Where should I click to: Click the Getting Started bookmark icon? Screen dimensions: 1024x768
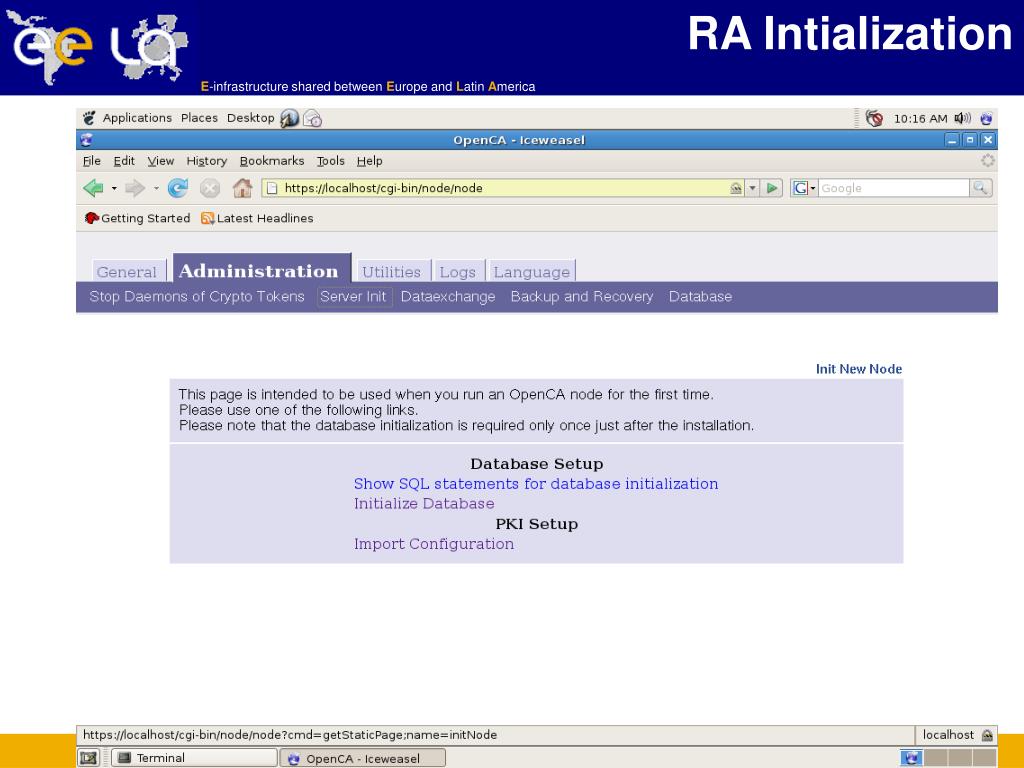click(x=91, y=218)
